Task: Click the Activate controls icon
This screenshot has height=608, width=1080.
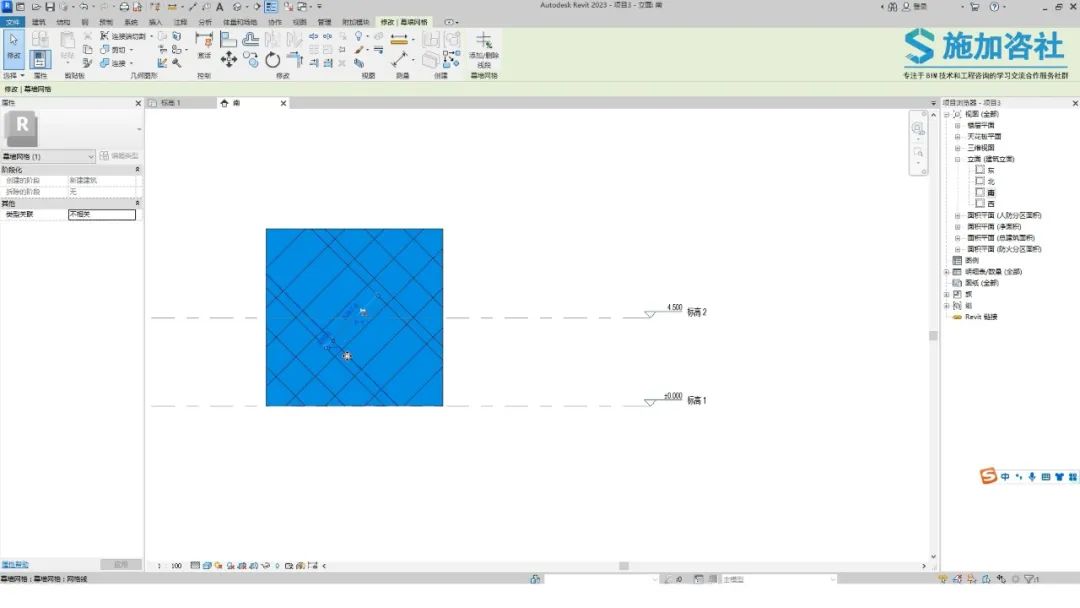Action: click(204, 42)
